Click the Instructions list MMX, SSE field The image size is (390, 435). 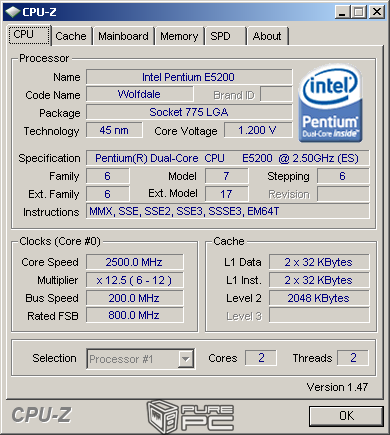pyautogui.click(x=228, y=211)
